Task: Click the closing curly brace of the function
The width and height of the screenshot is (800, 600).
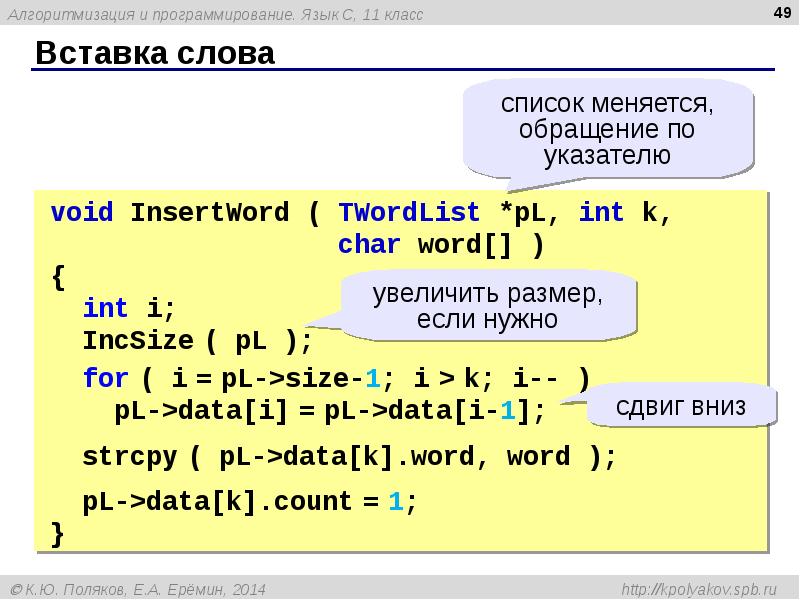Action: (x=57, y=533)
